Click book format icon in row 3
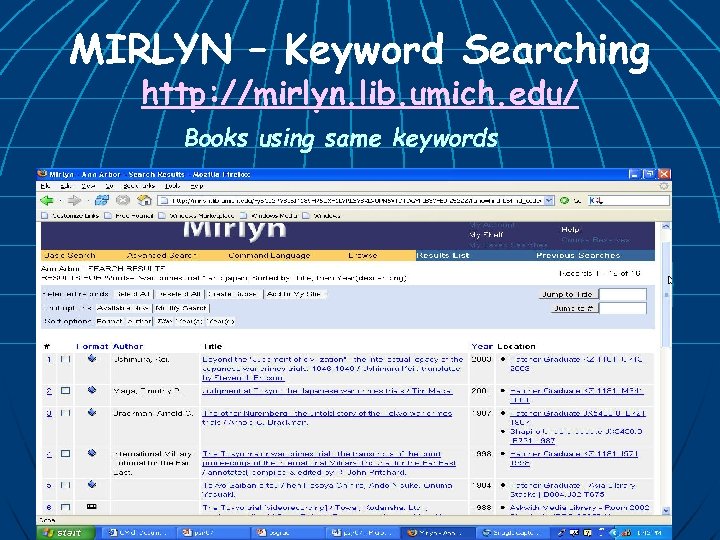720x540 pixels. [92, 412]
